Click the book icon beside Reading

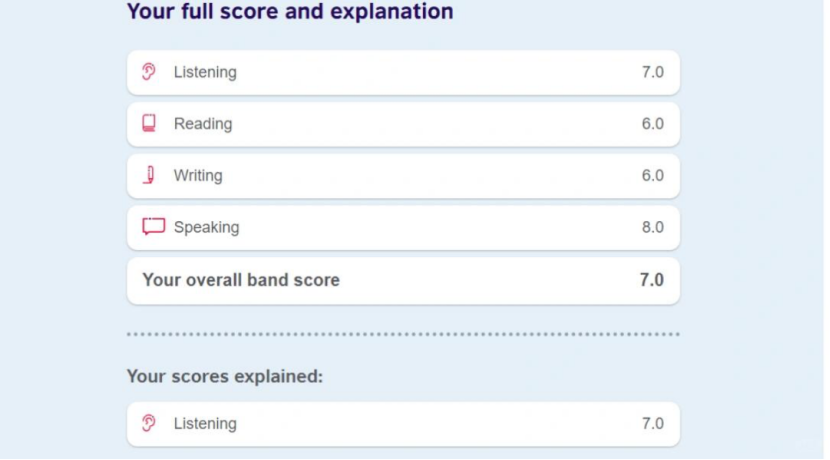tap(149, 124)
